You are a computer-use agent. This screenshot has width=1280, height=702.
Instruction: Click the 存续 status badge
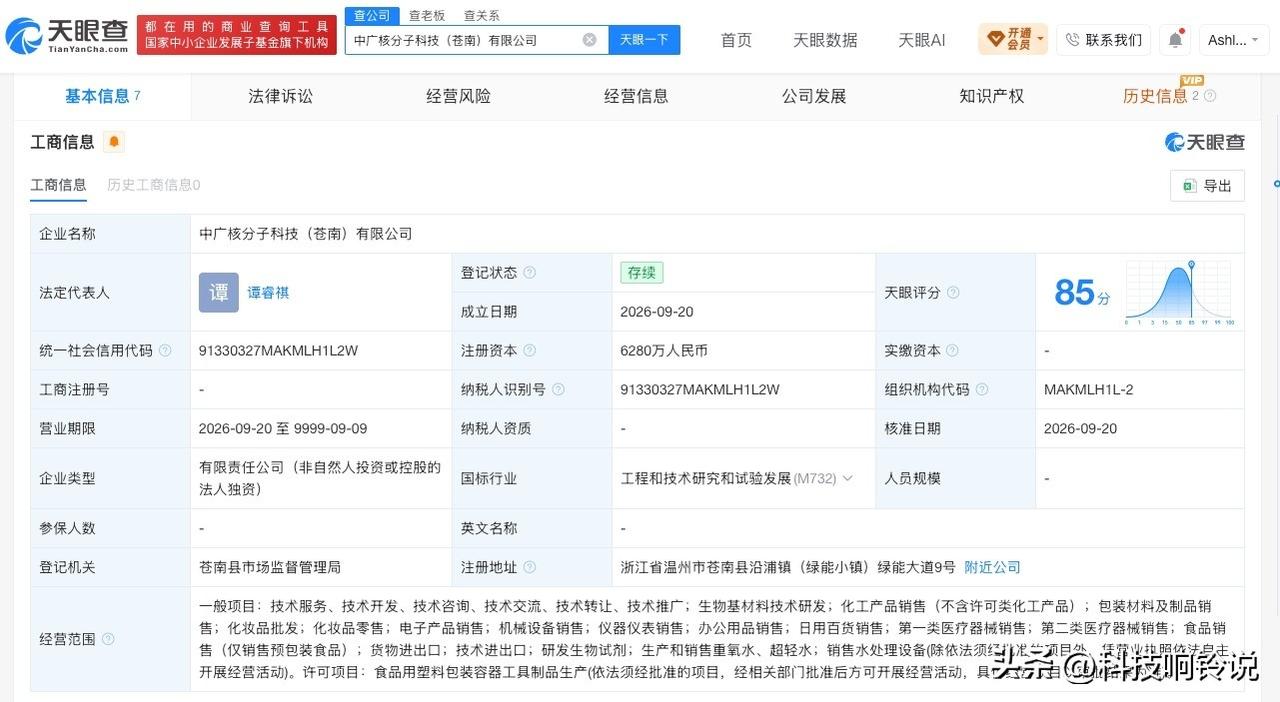(x=642, y=273)
